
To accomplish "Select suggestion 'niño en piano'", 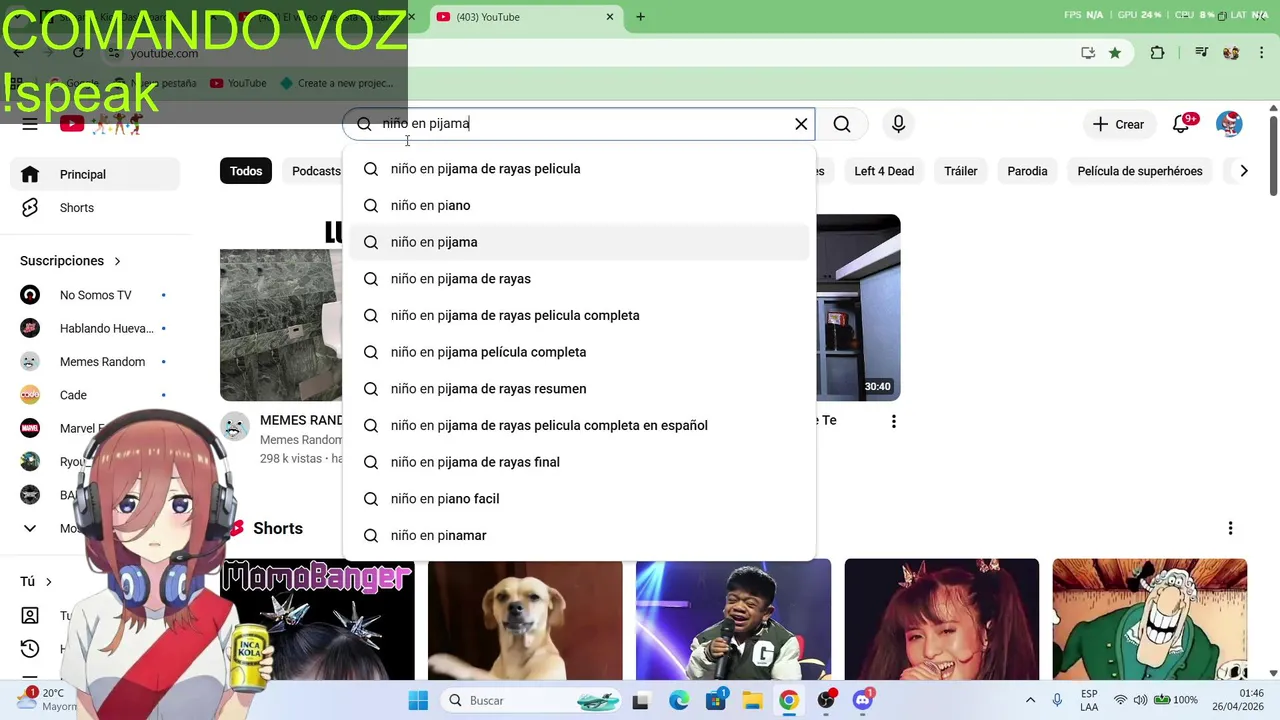I will [579, 206].
